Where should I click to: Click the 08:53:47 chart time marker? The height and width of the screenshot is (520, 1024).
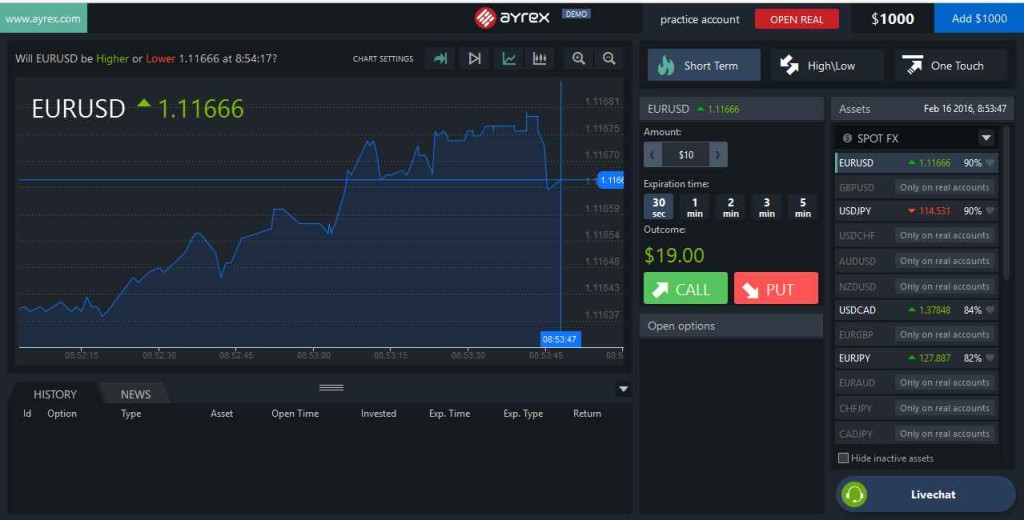[x=560, y=339]
